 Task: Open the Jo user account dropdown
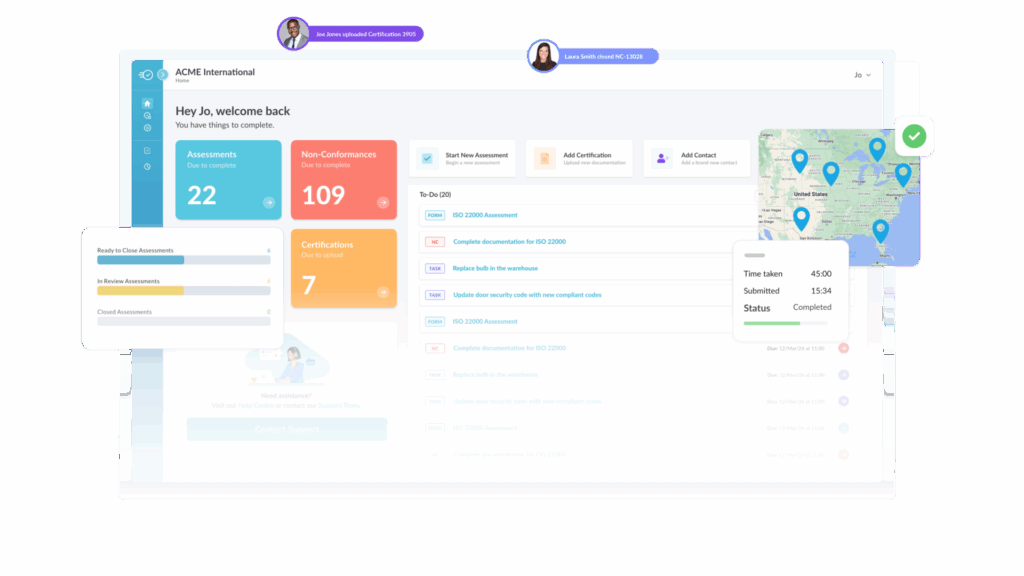point(862,75)
